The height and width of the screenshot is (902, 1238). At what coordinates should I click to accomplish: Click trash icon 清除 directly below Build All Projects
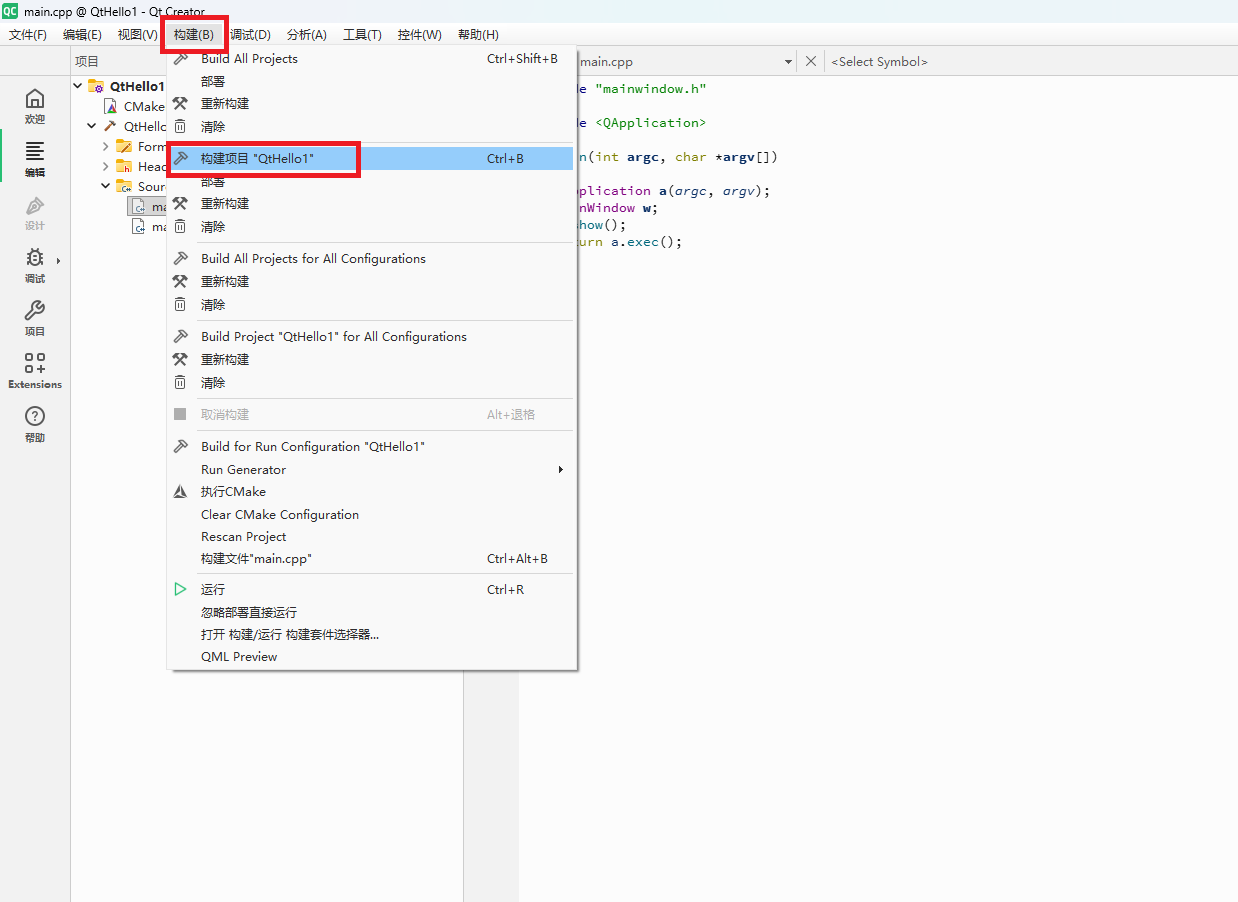(180, 126)
